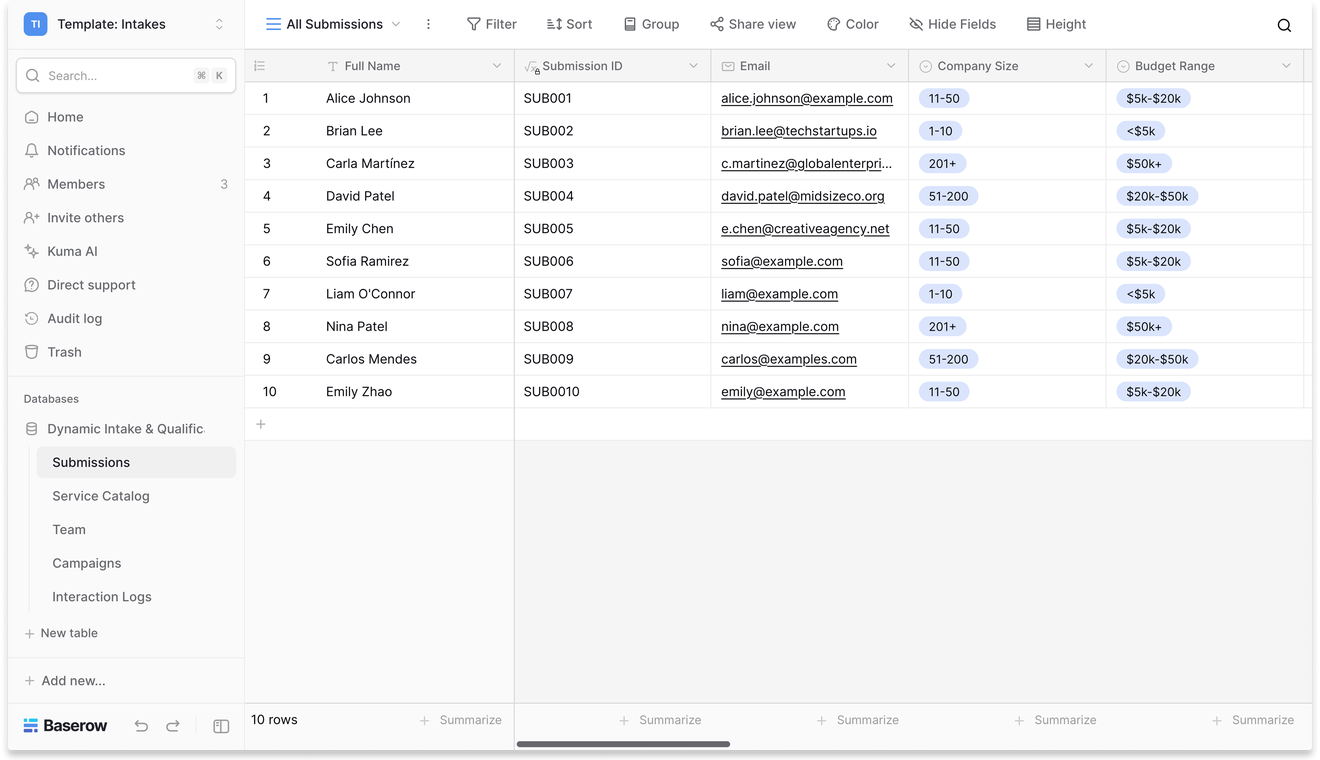The height and width of the screenshot is (760, 1320).
Task: Open the Color options in toolbar
Action: (x=852, y=24)
